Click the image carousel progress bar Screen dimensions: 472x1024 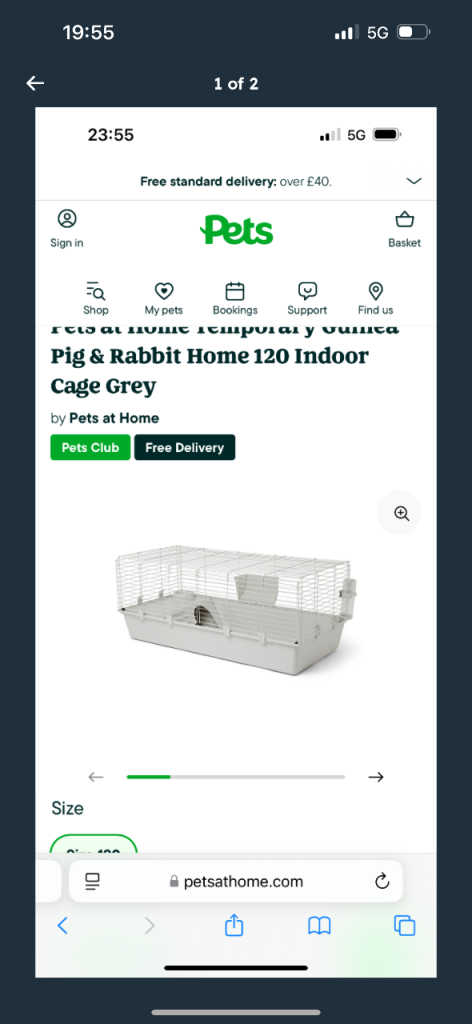coord(236,777)
